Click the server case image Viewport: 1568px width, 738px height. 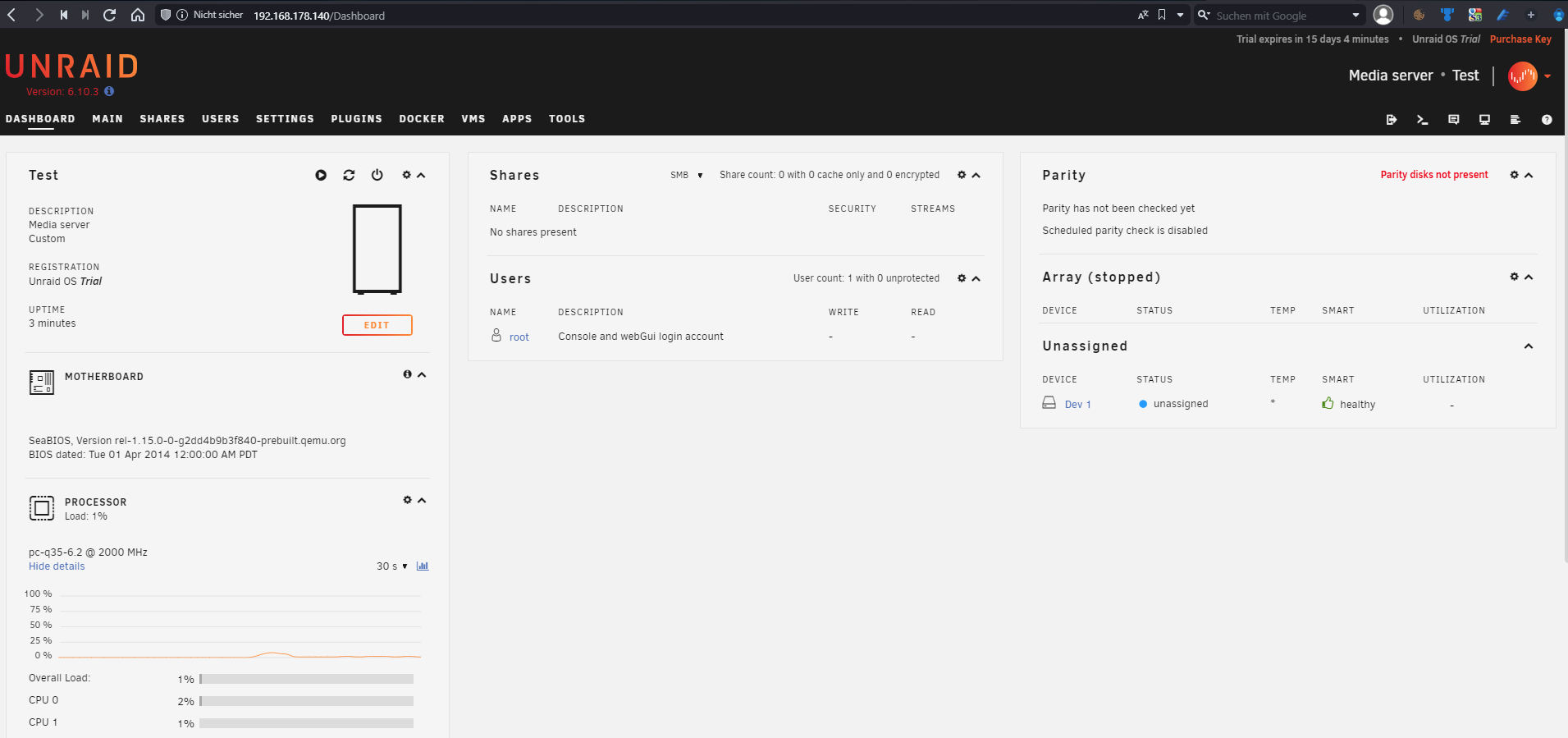coord(377,249)
